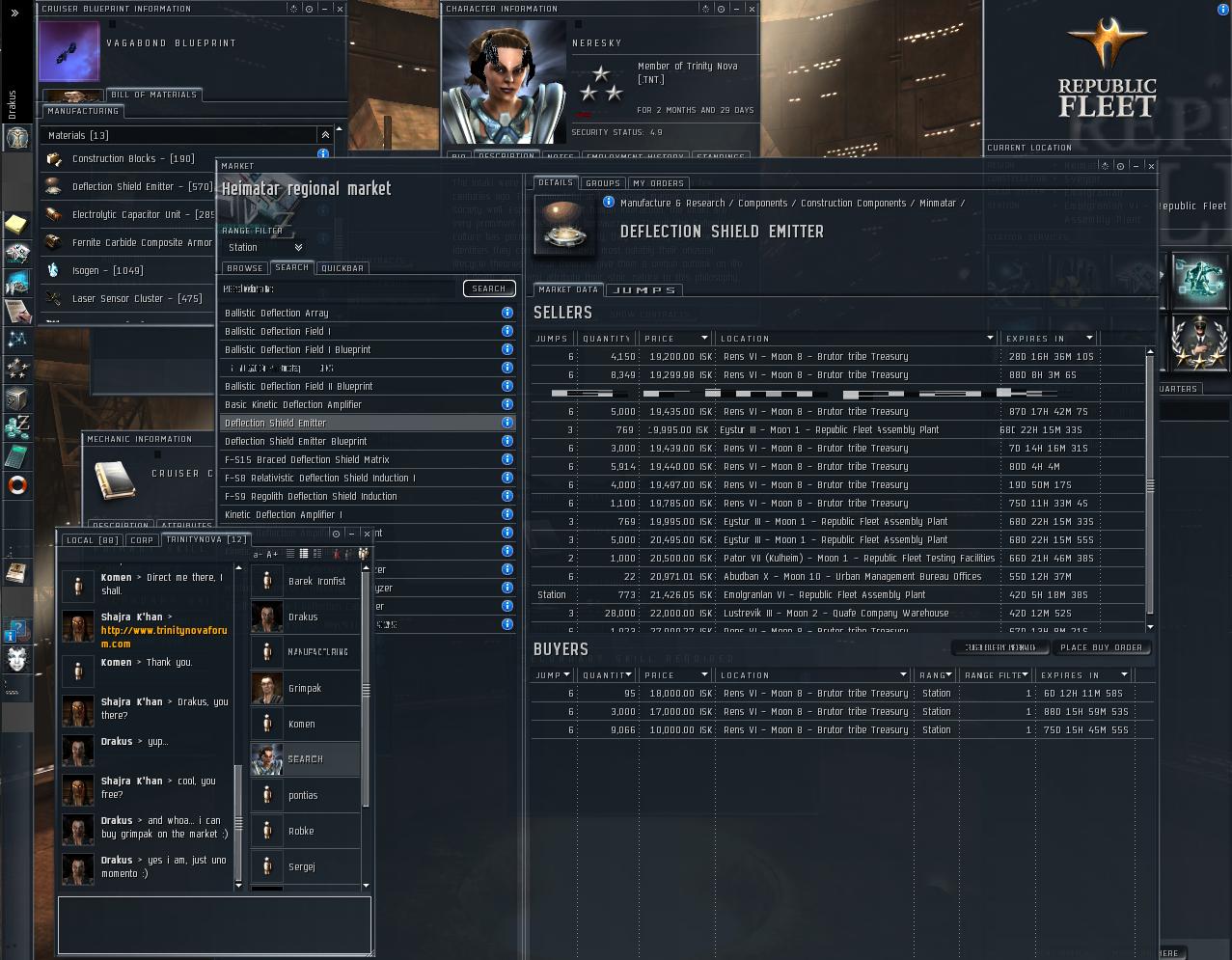The height and width of the screenshot is (960, 1232).
Task: Click the four-star icon in the sidebar
Action: pos(16,369)
